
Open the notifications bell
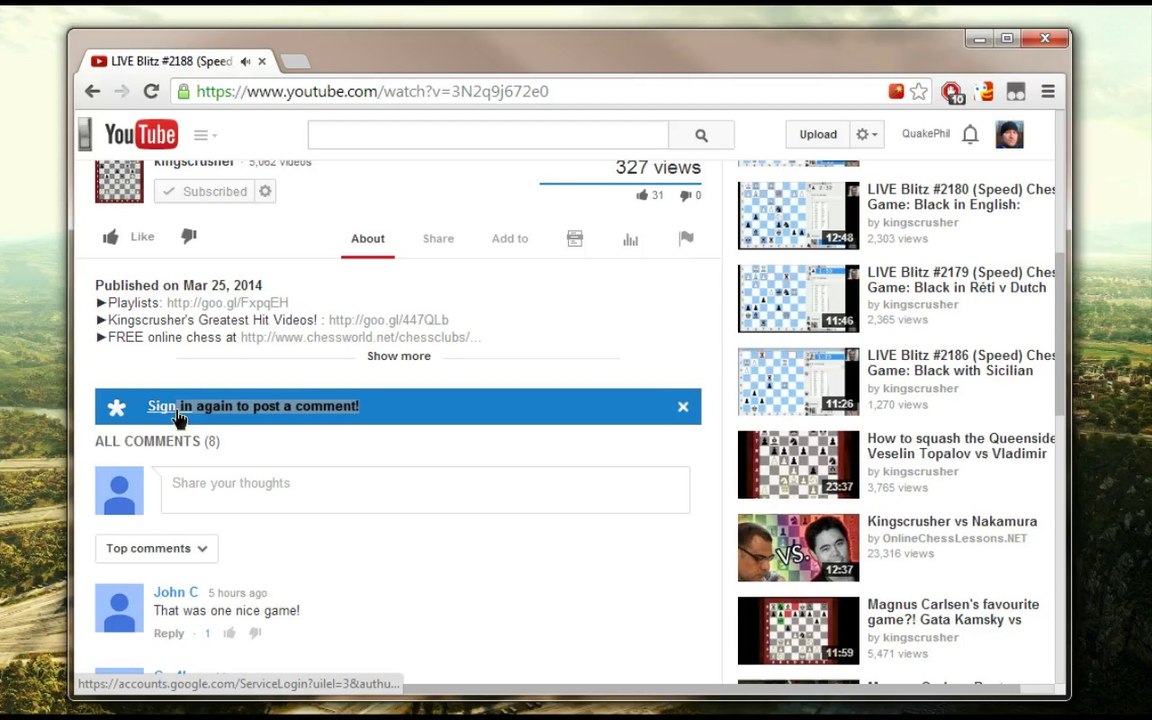[x=971, y=134]
